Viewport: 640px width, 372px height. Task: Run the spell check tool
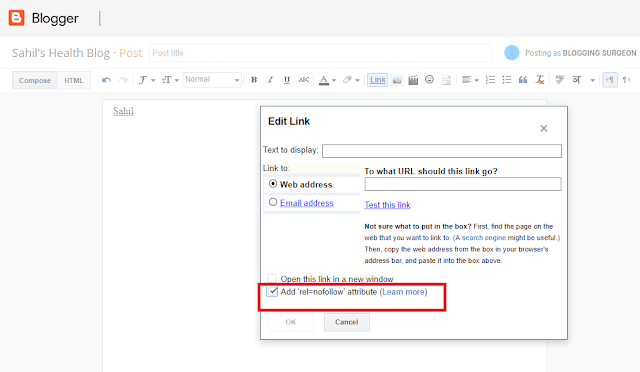[560, 80]
